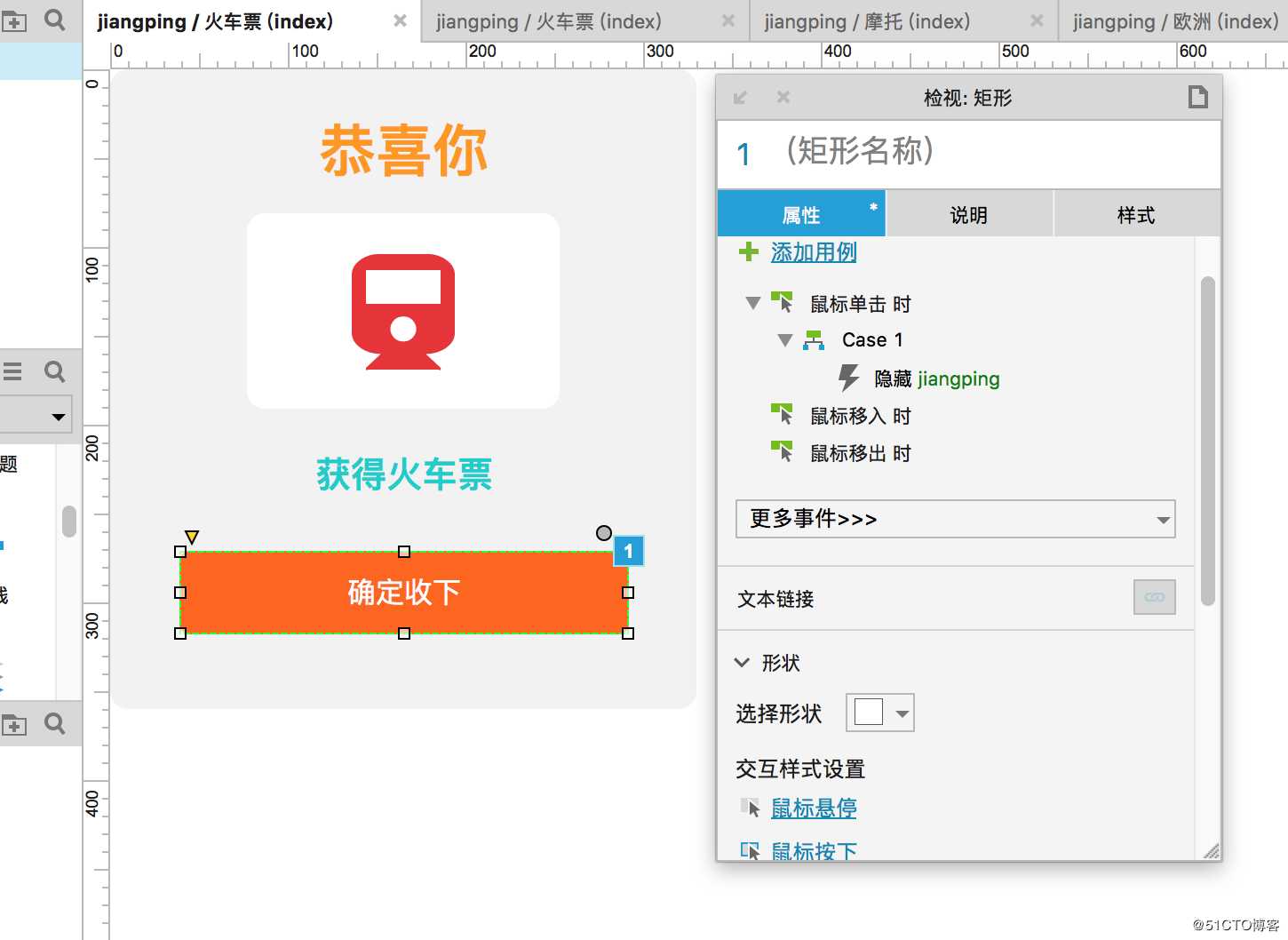This screenshot has width=1288, height=940.
Task: Collapse the Case 1 triangle
Action: [784, 339]
